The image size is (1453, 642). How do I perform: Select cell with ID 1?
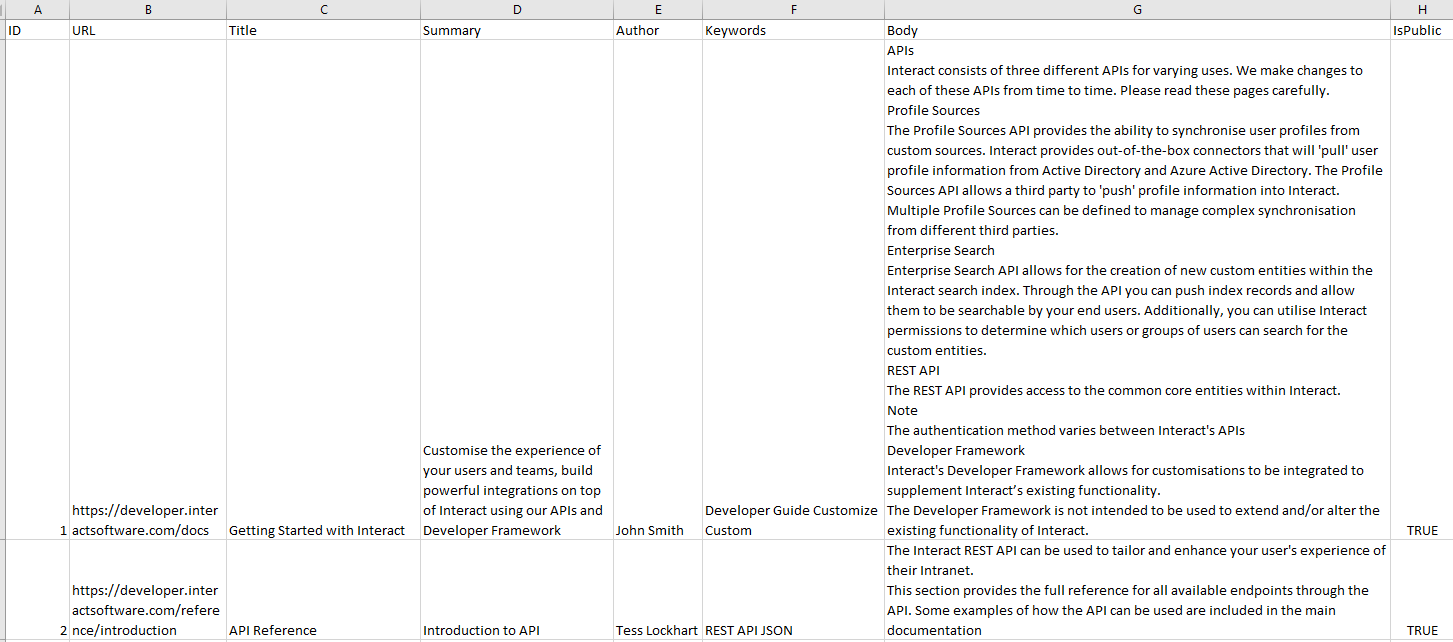coord(38,290)
